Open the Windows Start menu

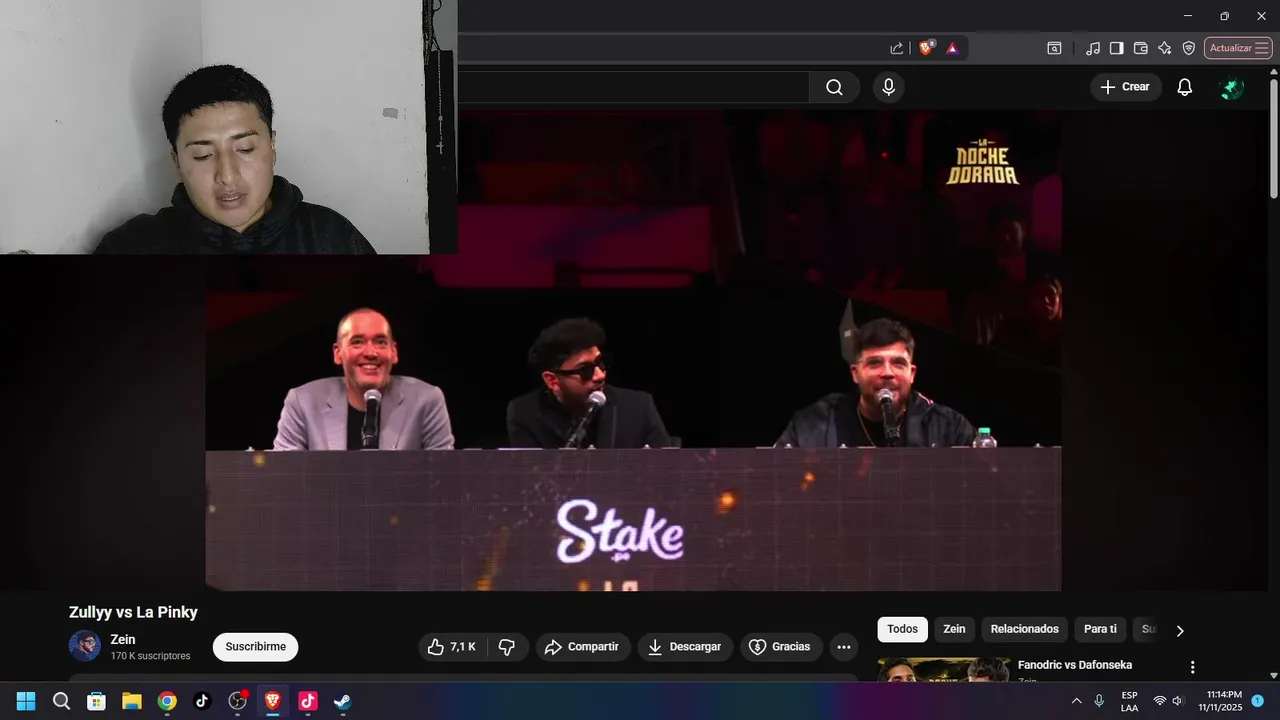[x=26, y=701]
